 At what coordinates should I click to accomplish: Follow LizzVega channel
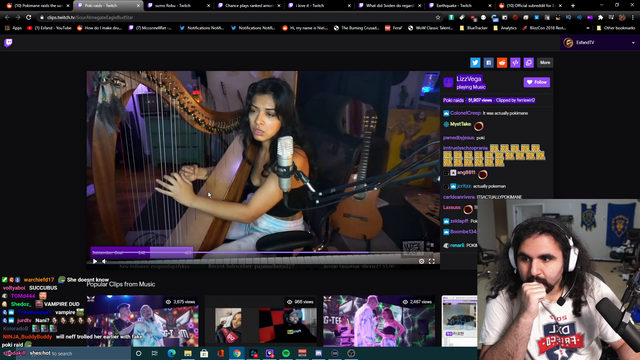(537, 82)
